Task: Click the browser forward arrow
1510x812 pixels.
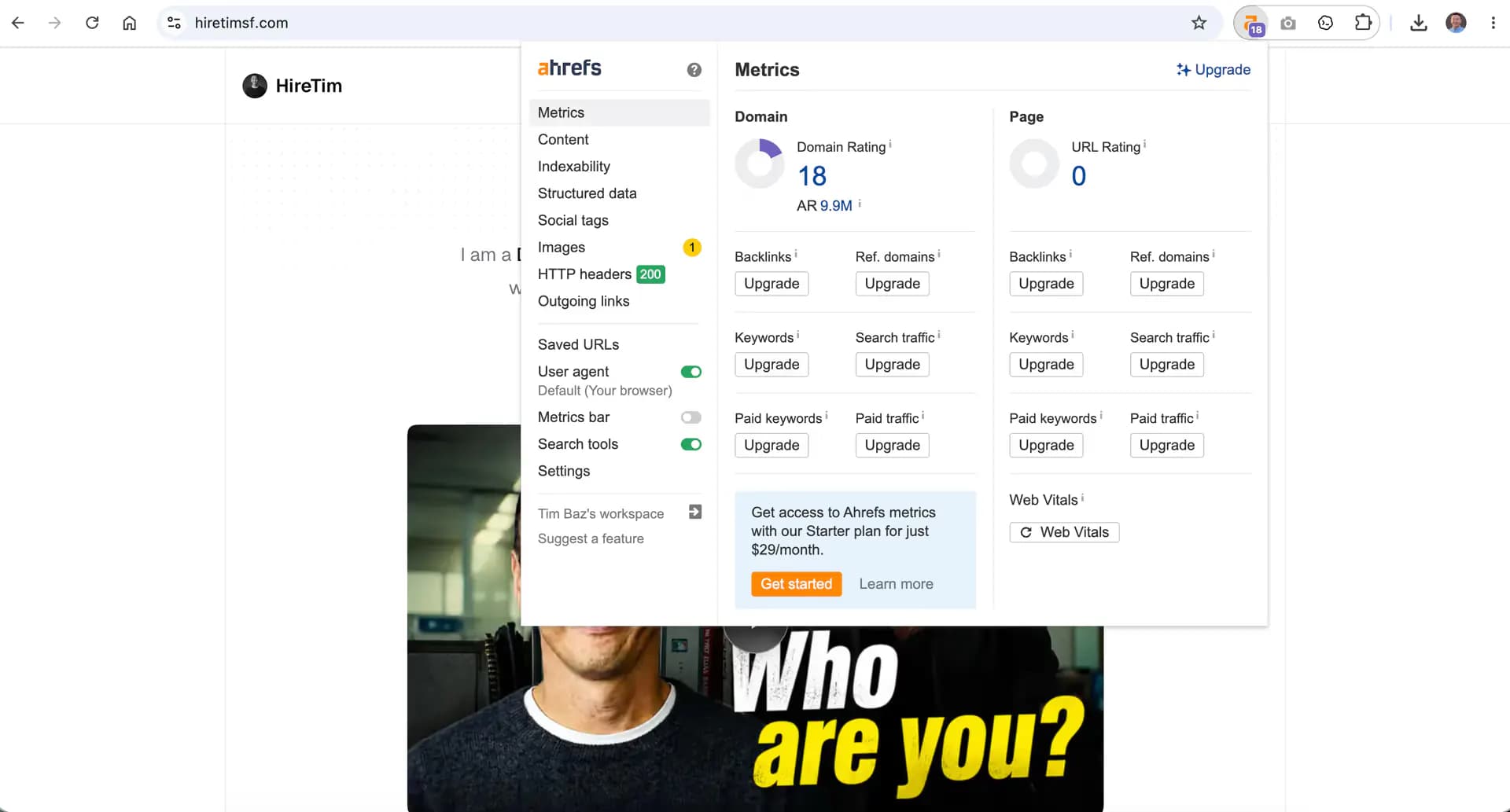Action: [54, 23]
